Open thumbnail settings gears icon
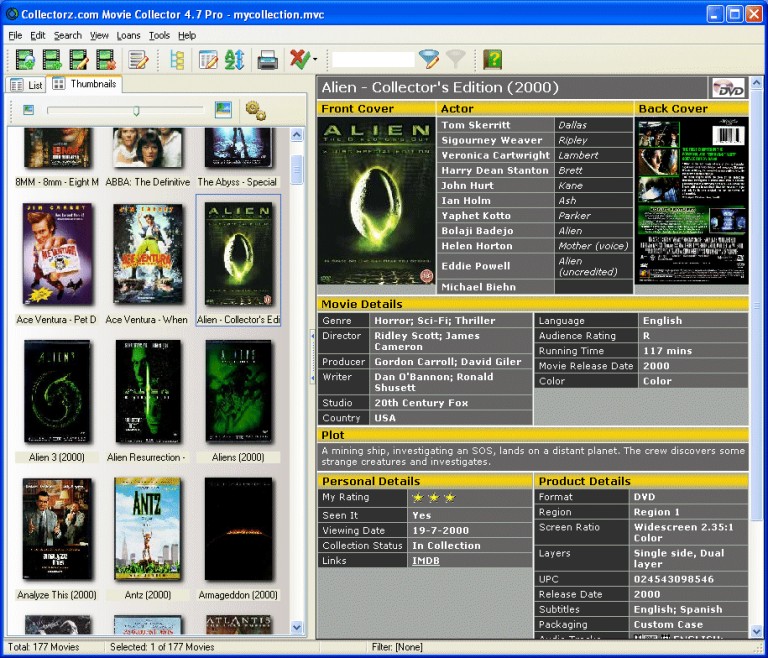This screenshot has height=658, width=768. click(x=255, y=110)
